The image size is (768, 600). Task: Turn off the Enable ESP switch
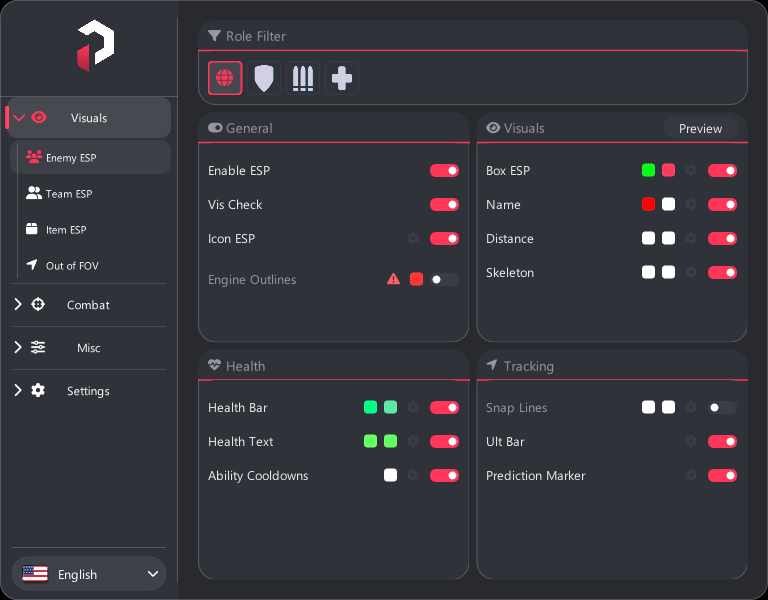click(444, 170)
